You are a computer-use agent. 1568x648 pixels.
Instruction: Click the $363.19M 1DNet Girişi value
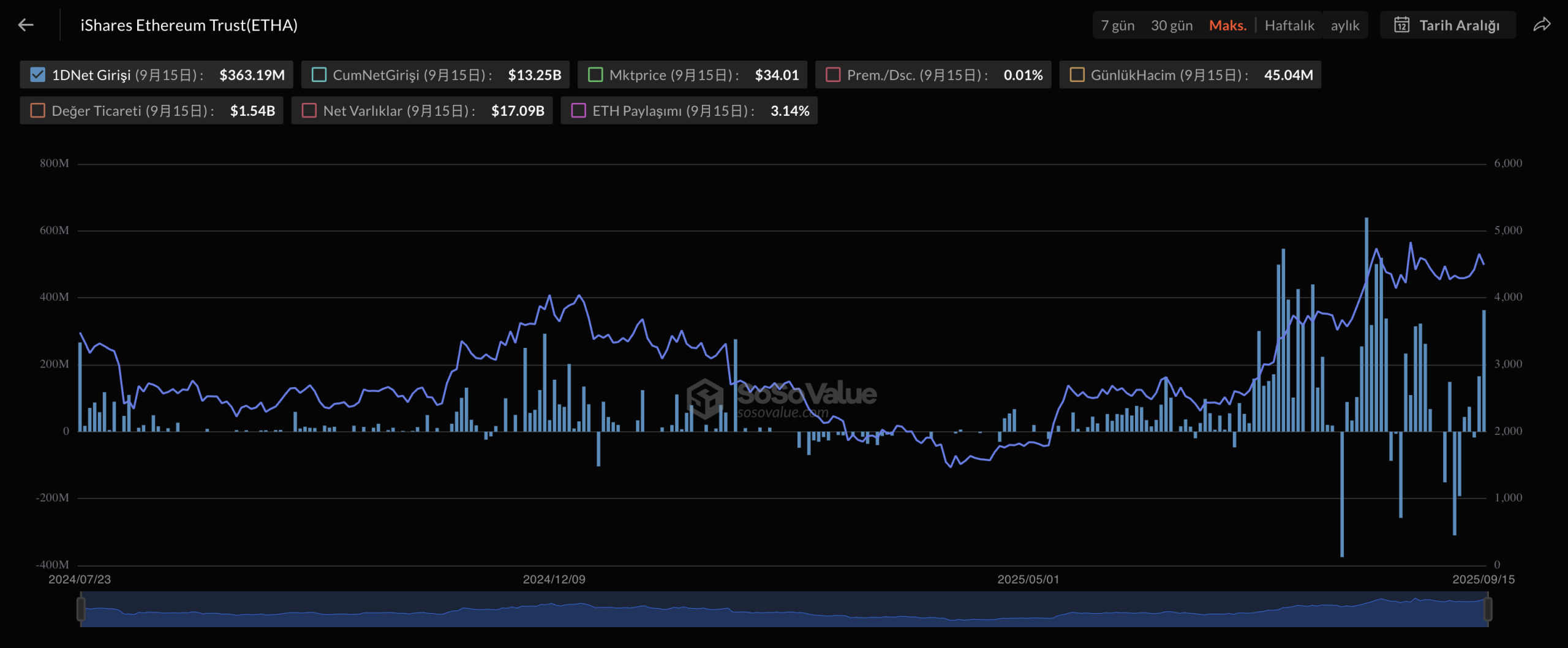[252, 75]
